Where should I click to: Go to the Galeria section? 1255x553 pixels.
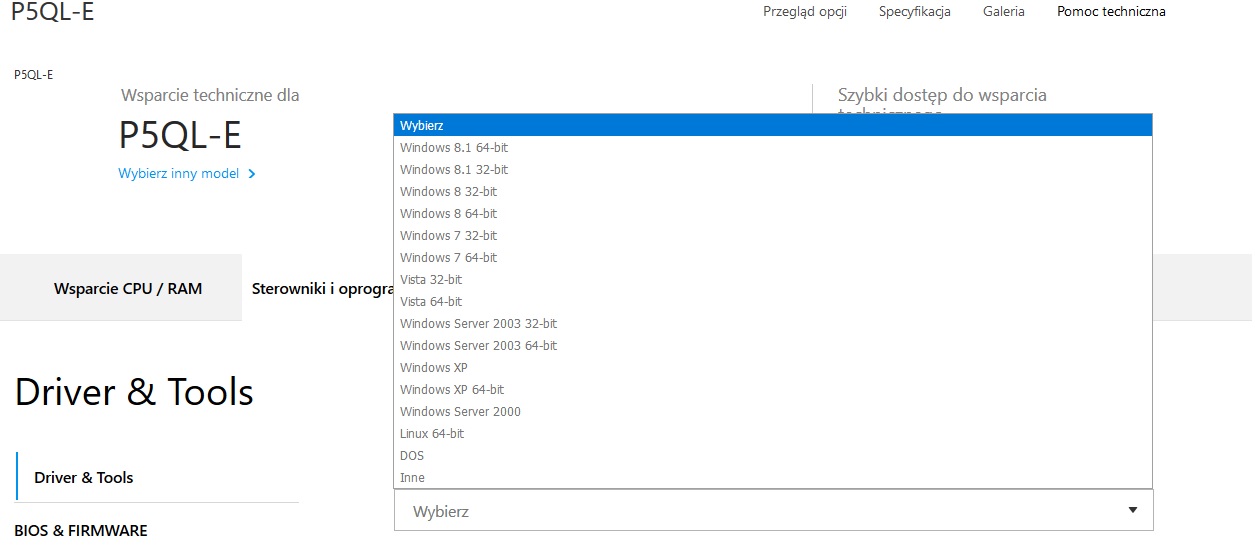(1004, 12)
